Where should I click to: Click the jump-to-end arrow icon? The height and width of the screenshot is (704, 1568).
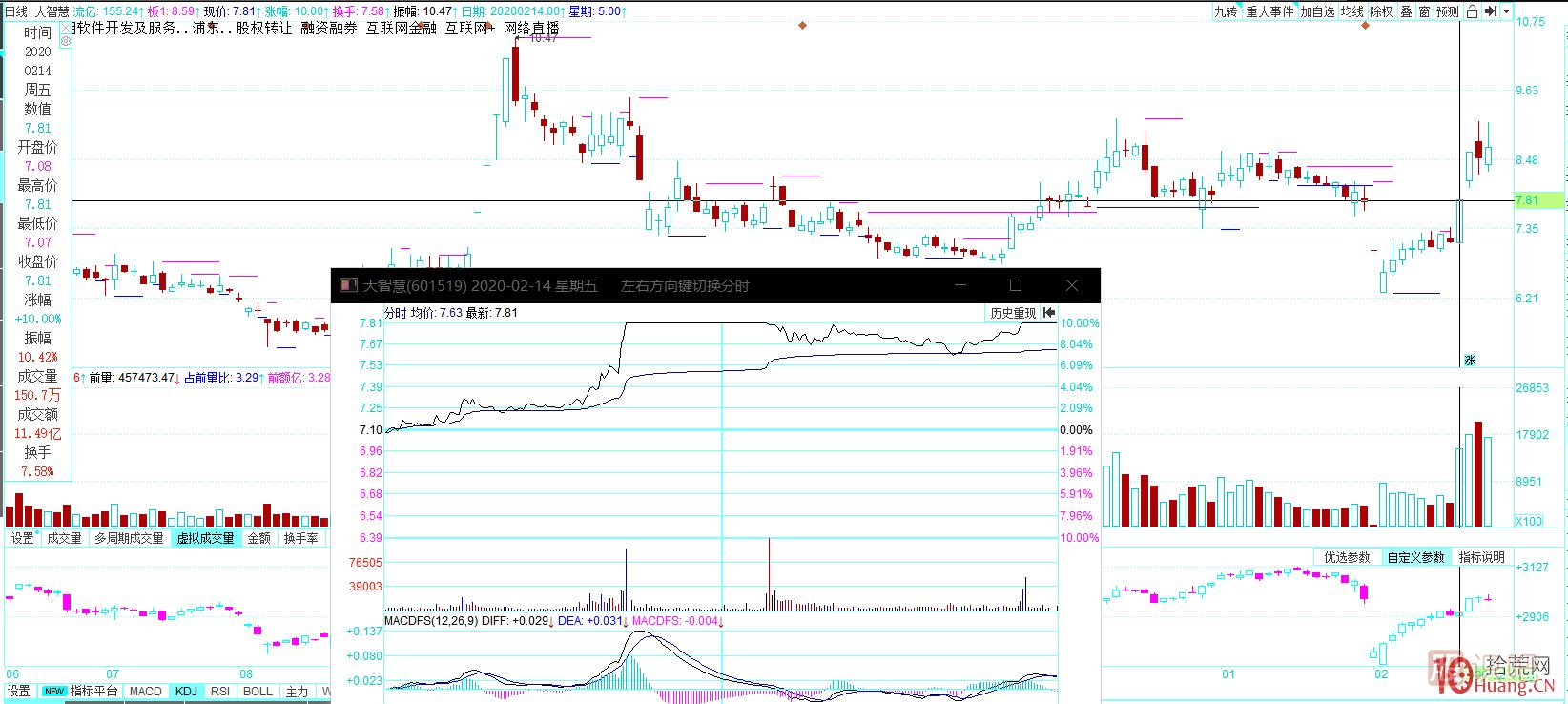(x=1490, y=11)
